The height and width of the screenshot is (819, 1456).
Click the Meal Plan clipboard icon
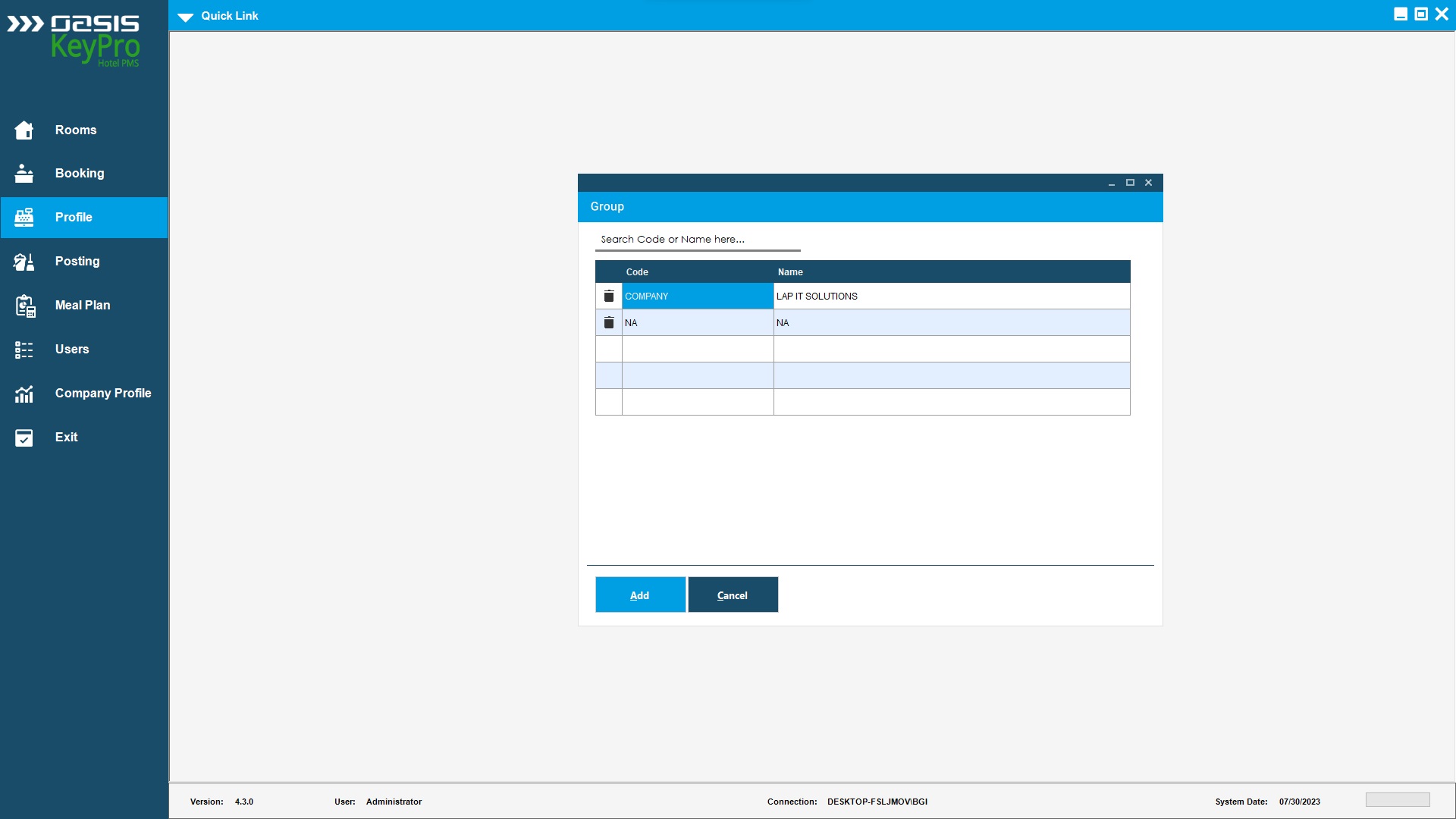pyautogui.click(x=24, y=306)
